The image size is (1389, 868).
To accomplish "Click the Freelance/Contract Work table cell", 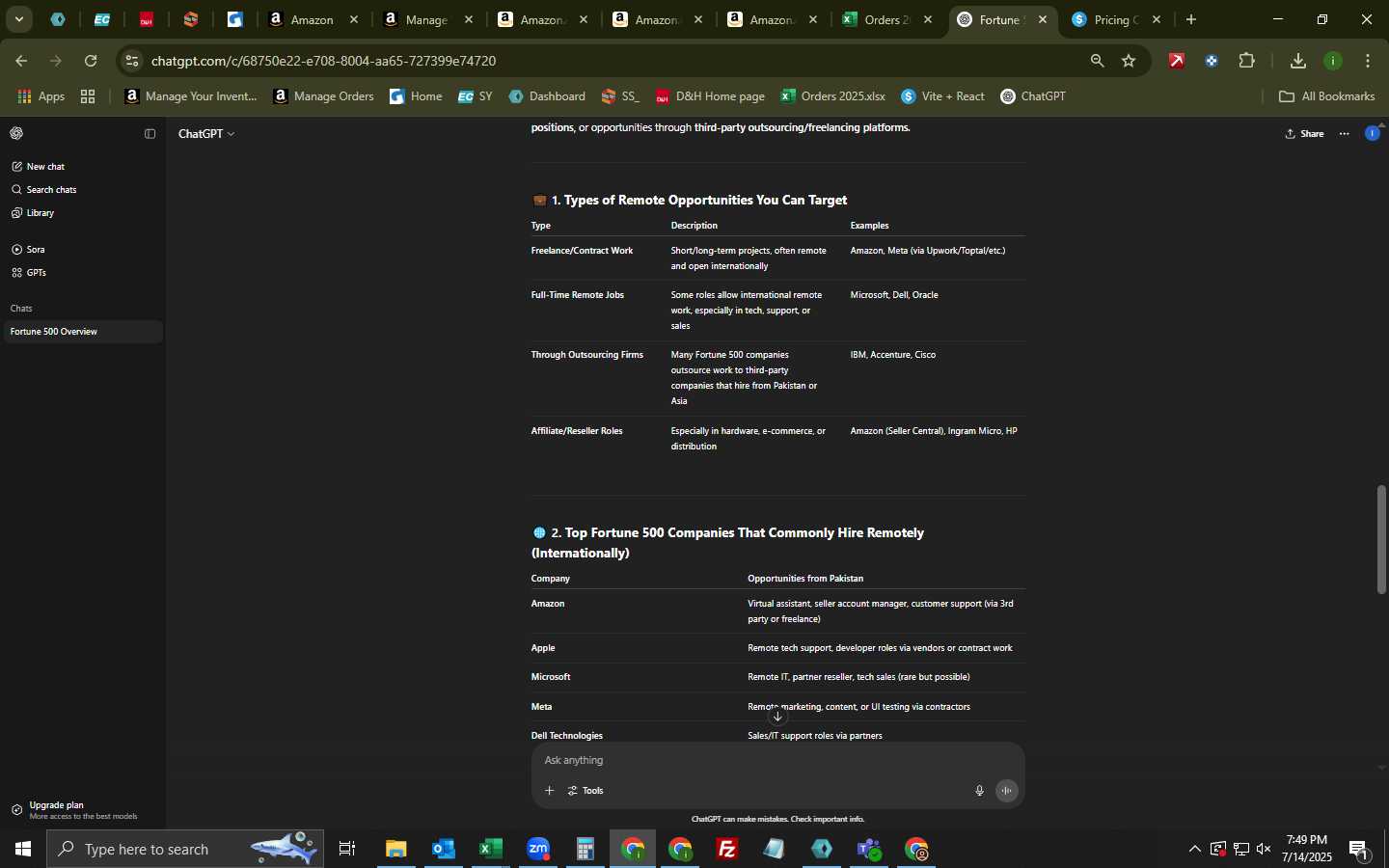I will [582, 251].
